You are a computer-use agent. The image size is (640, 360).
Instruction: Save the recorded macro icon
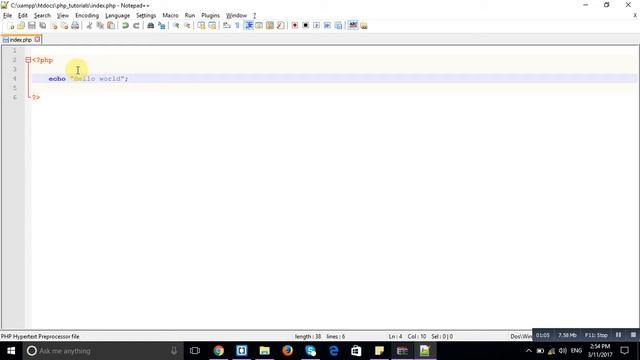[x=338, y=26]
